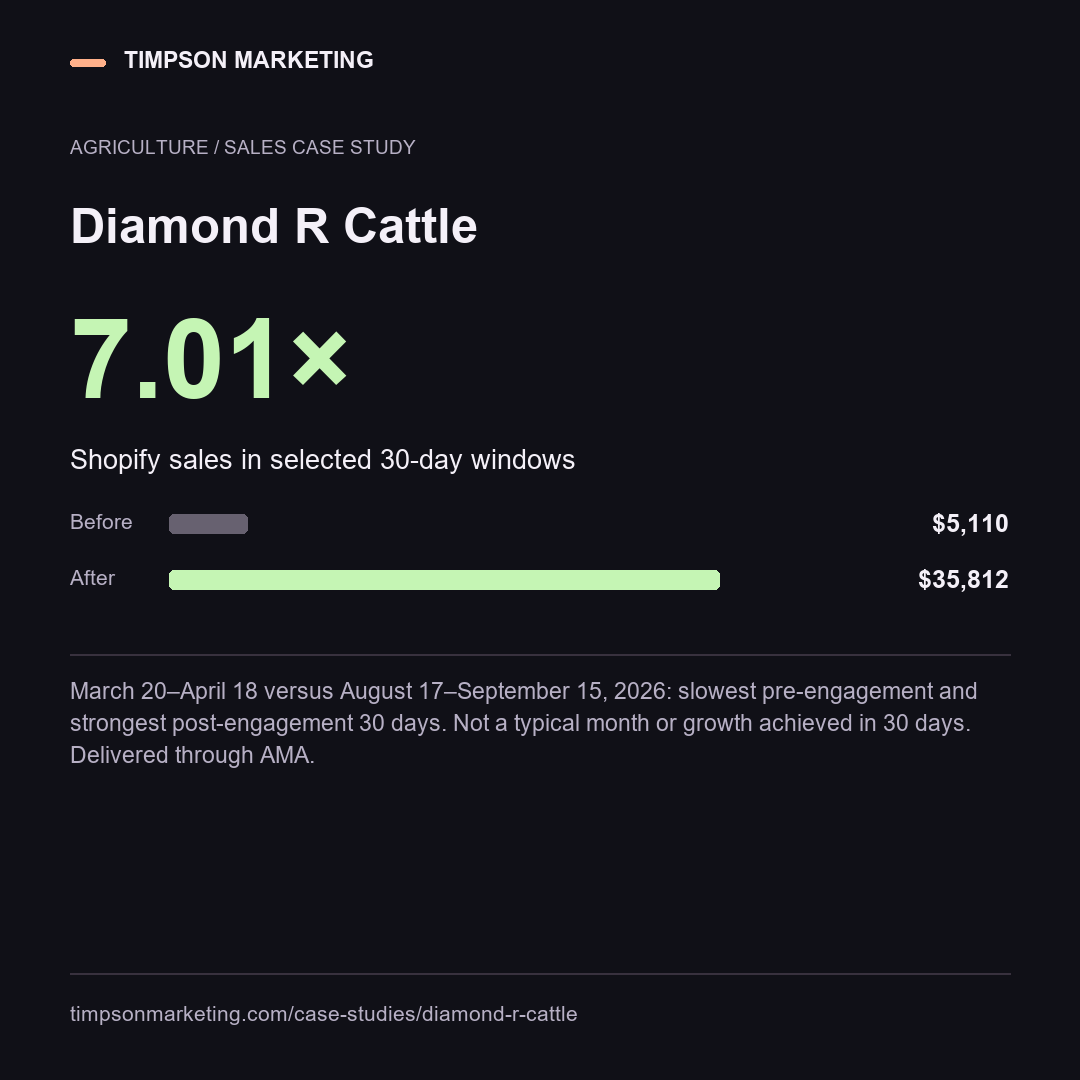This screenshot has width=1080, height=1080.
Task: Open the timpsonmarketing.com case-study link
Action: (x=324, y=1014)
